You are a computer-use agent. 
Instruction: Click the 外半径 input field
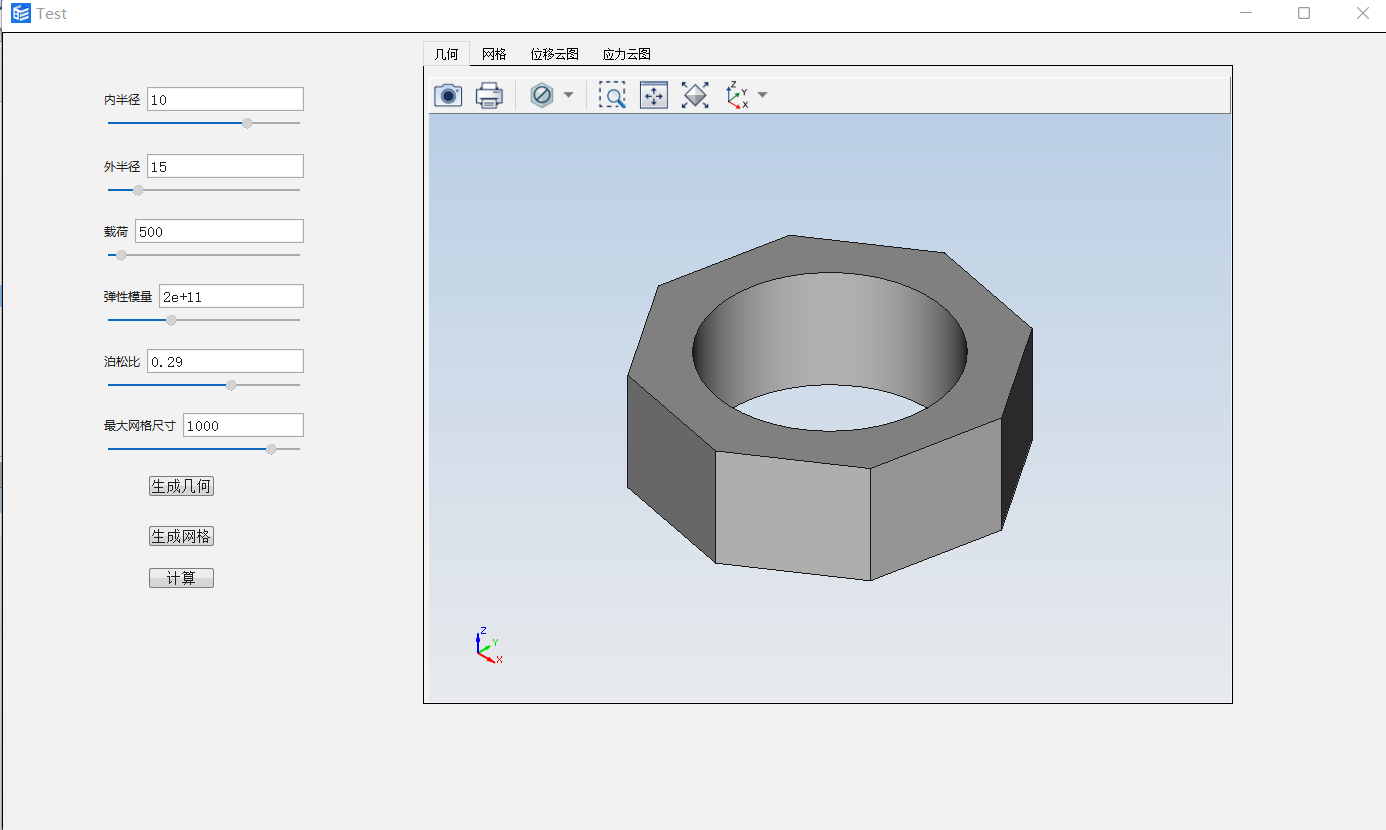tap(225, 166)
